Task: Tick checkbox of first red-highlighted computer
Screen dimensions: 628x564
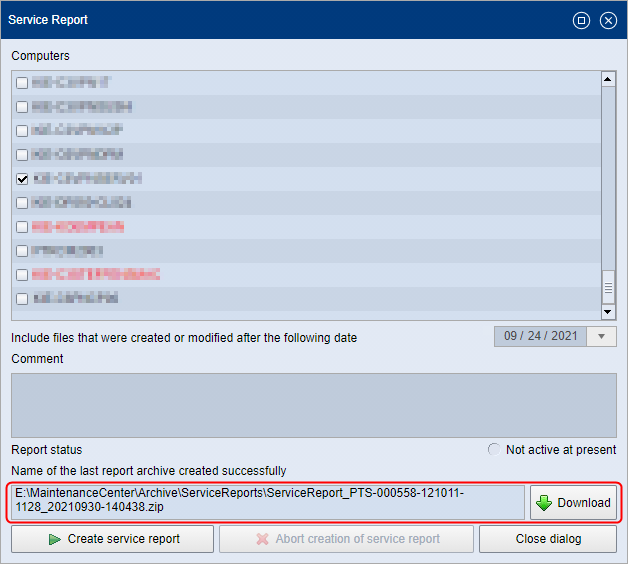Action: click(22, 227)
